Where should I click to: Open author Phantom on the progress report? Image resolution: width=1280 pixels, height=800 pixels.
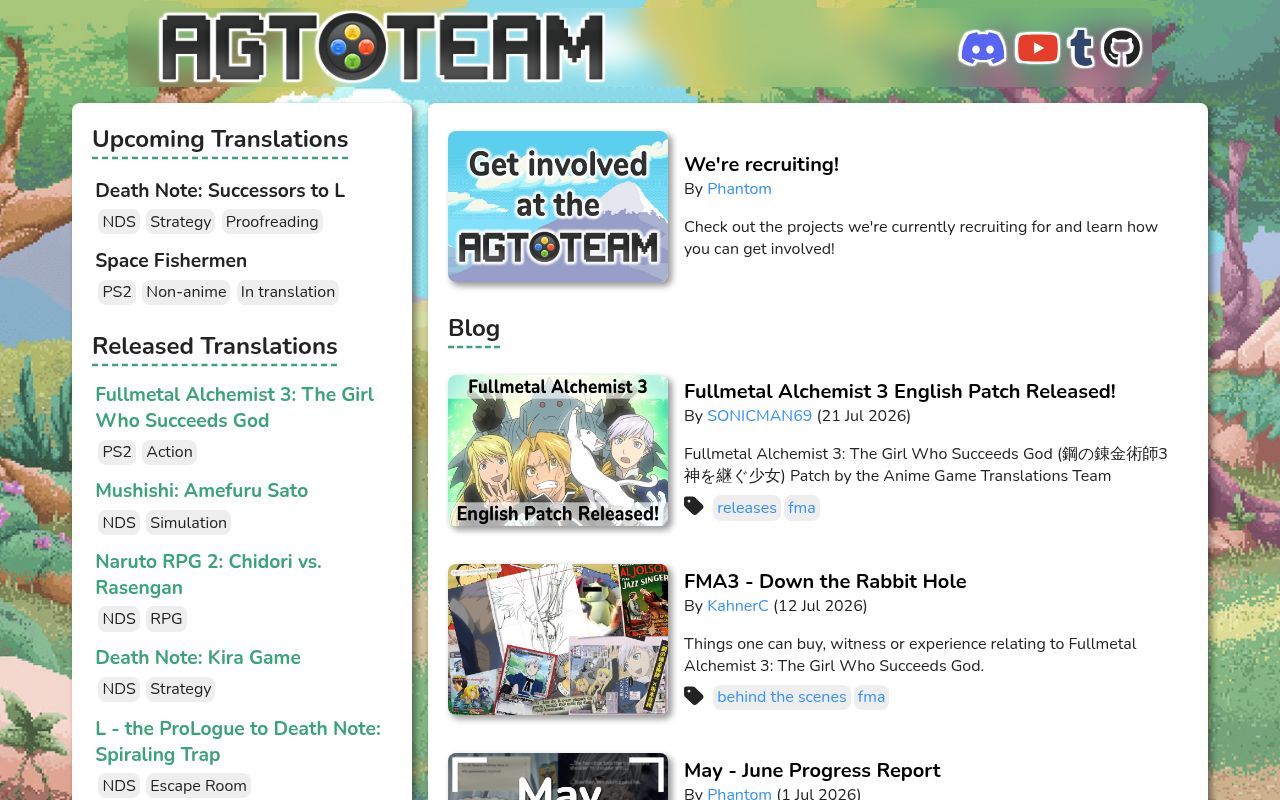point(739,794)
